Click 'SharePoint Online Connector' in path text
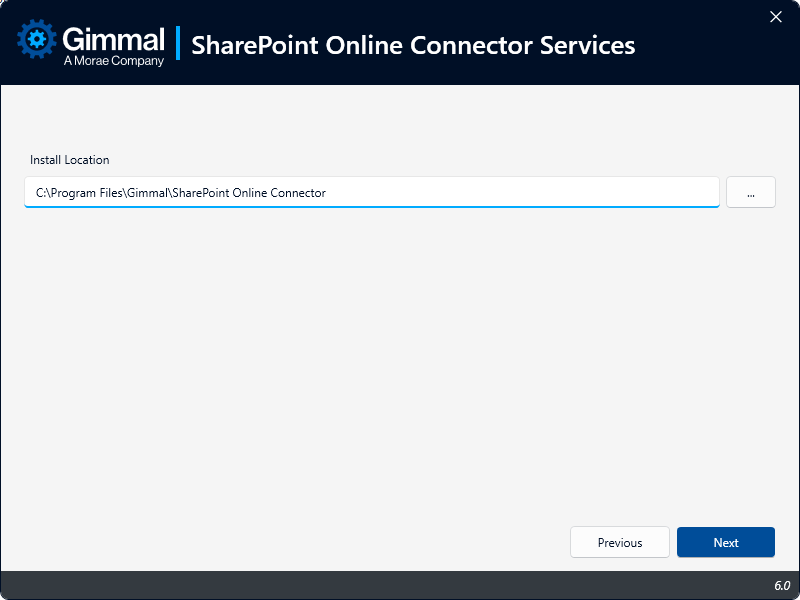 (x=248, y=193)
